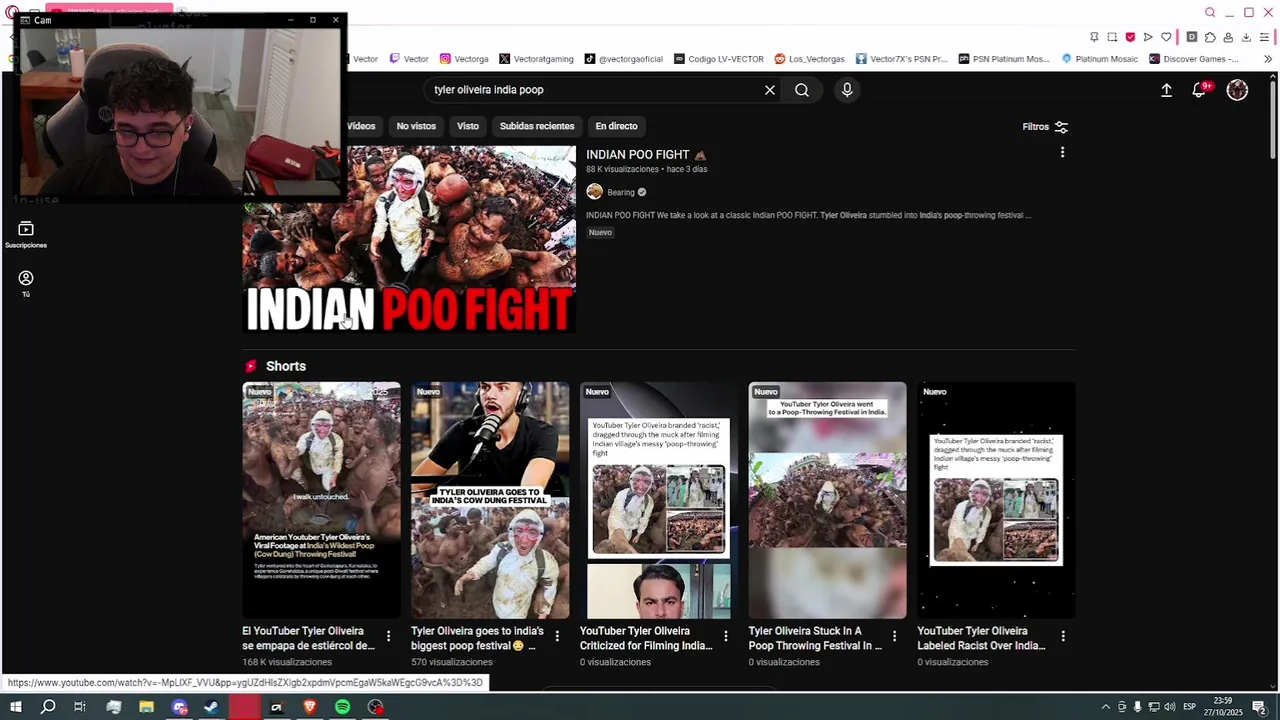Open Codigo LV-VECTOR bookmark

pos(719,59)
